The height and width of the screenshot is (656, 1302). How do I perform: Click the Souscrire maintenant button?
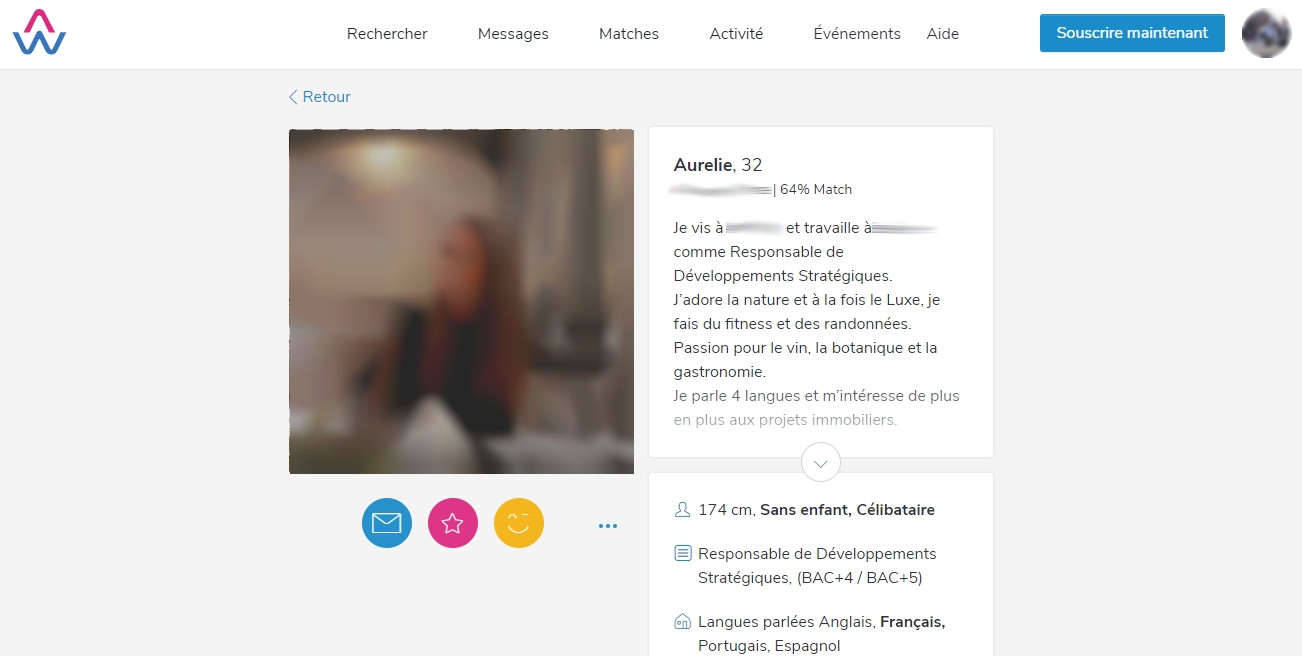click(1132, 33)
